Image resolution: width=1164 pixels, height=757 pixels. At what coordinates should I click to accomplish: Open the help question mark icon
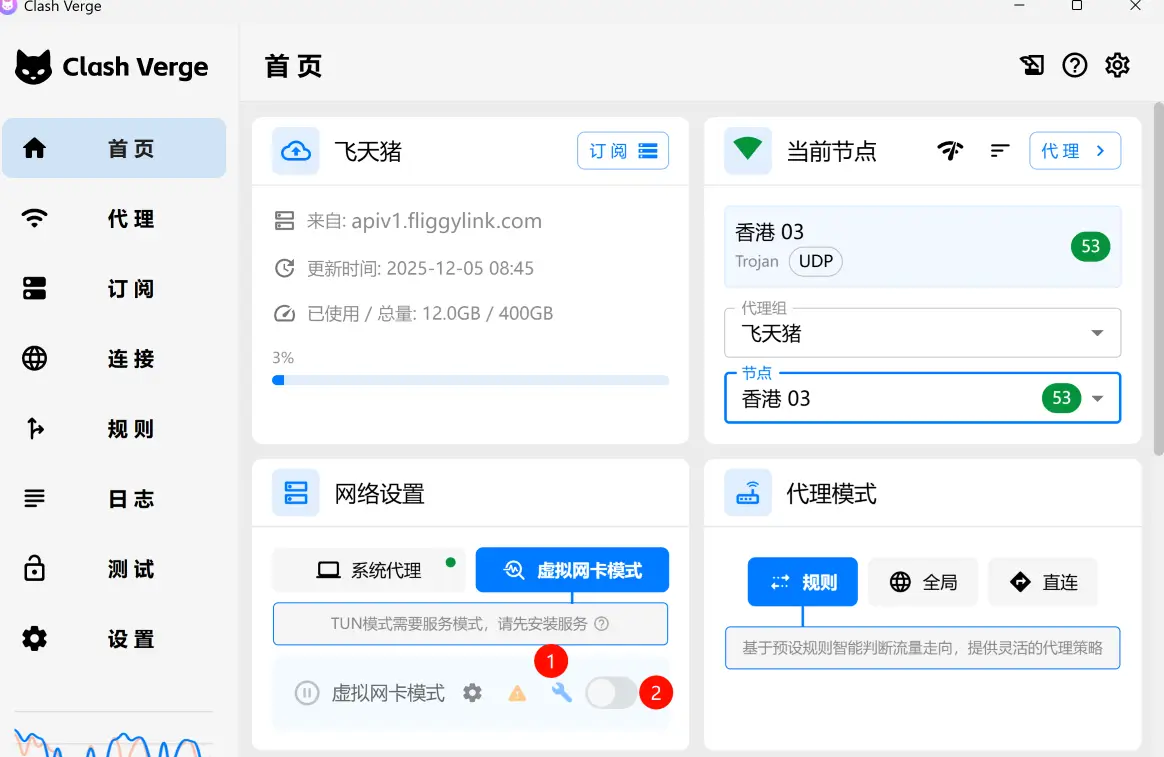pyautogui.click(x=1074, y=66)
